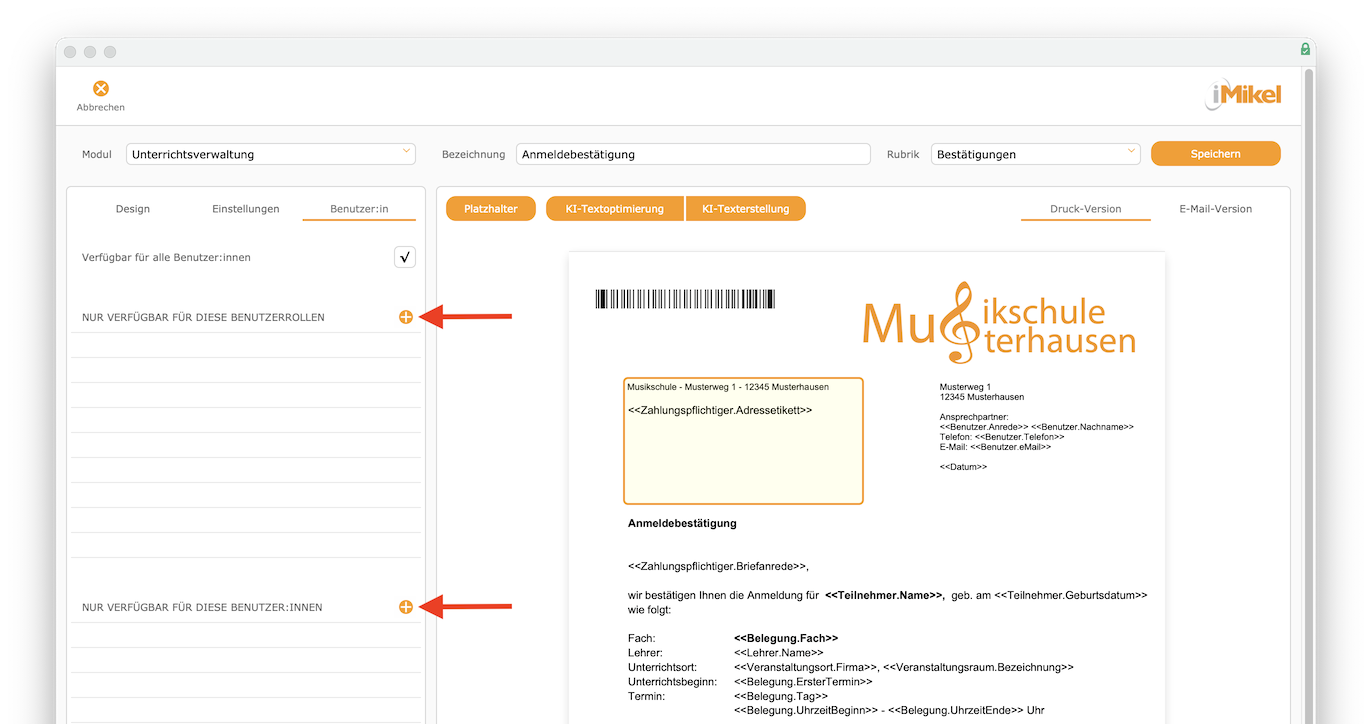Add a specific user with plus icon
Viewport: 1372px width, 724px height.
(x=406, y=607)
